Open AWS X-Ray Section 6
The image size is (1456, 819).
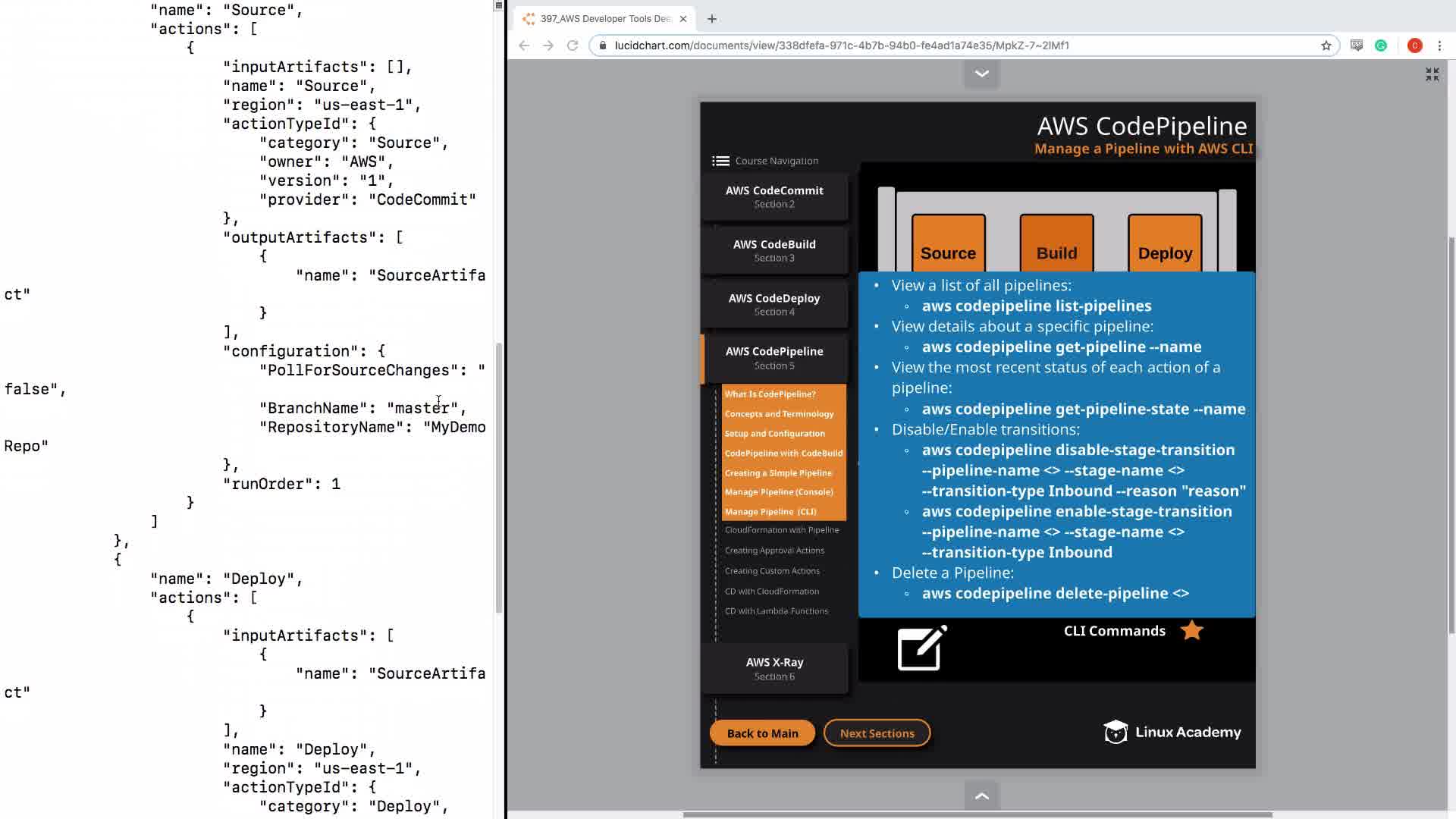point(773,668)
